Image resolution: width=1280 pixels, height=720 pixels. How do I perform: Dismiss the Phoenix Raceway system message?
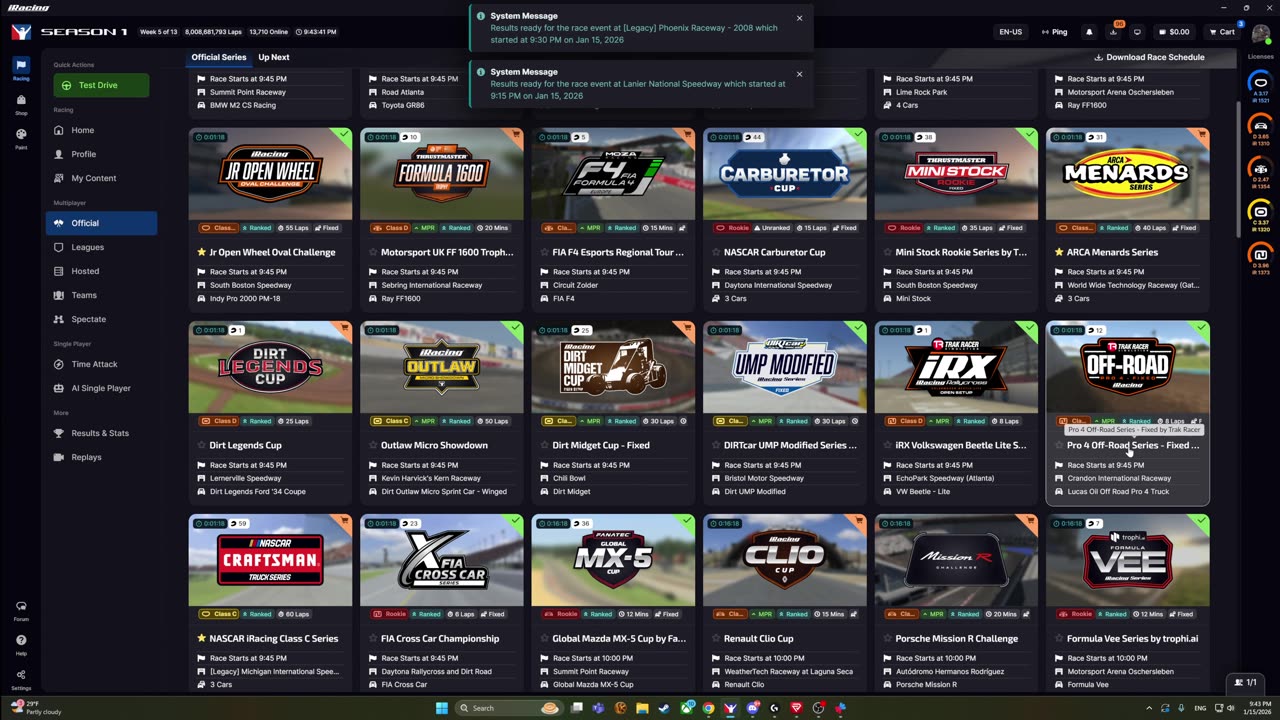(799, 18)
